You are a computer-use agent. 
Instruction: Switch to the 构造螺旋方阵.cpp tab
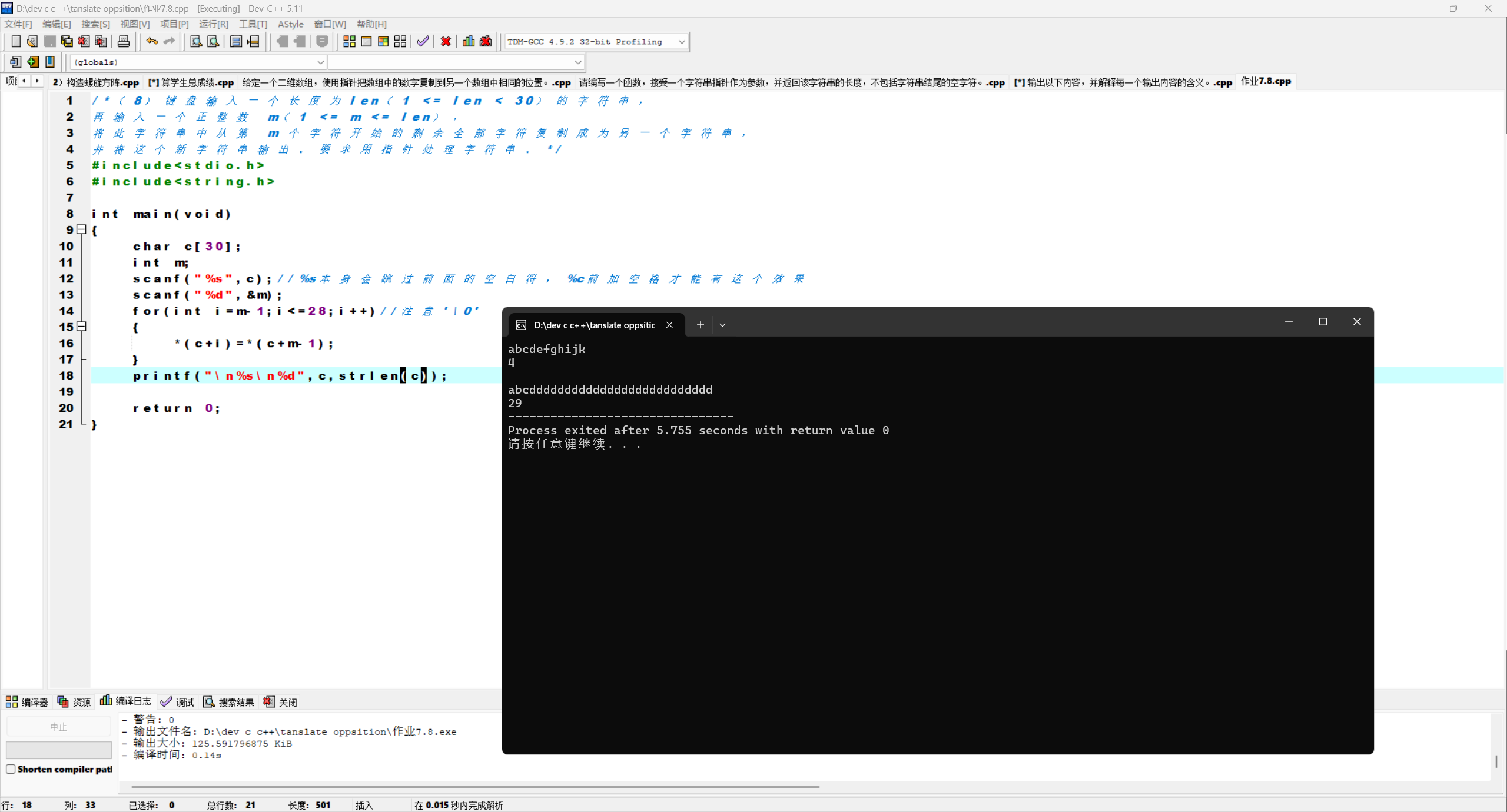(x=97, y=82)
